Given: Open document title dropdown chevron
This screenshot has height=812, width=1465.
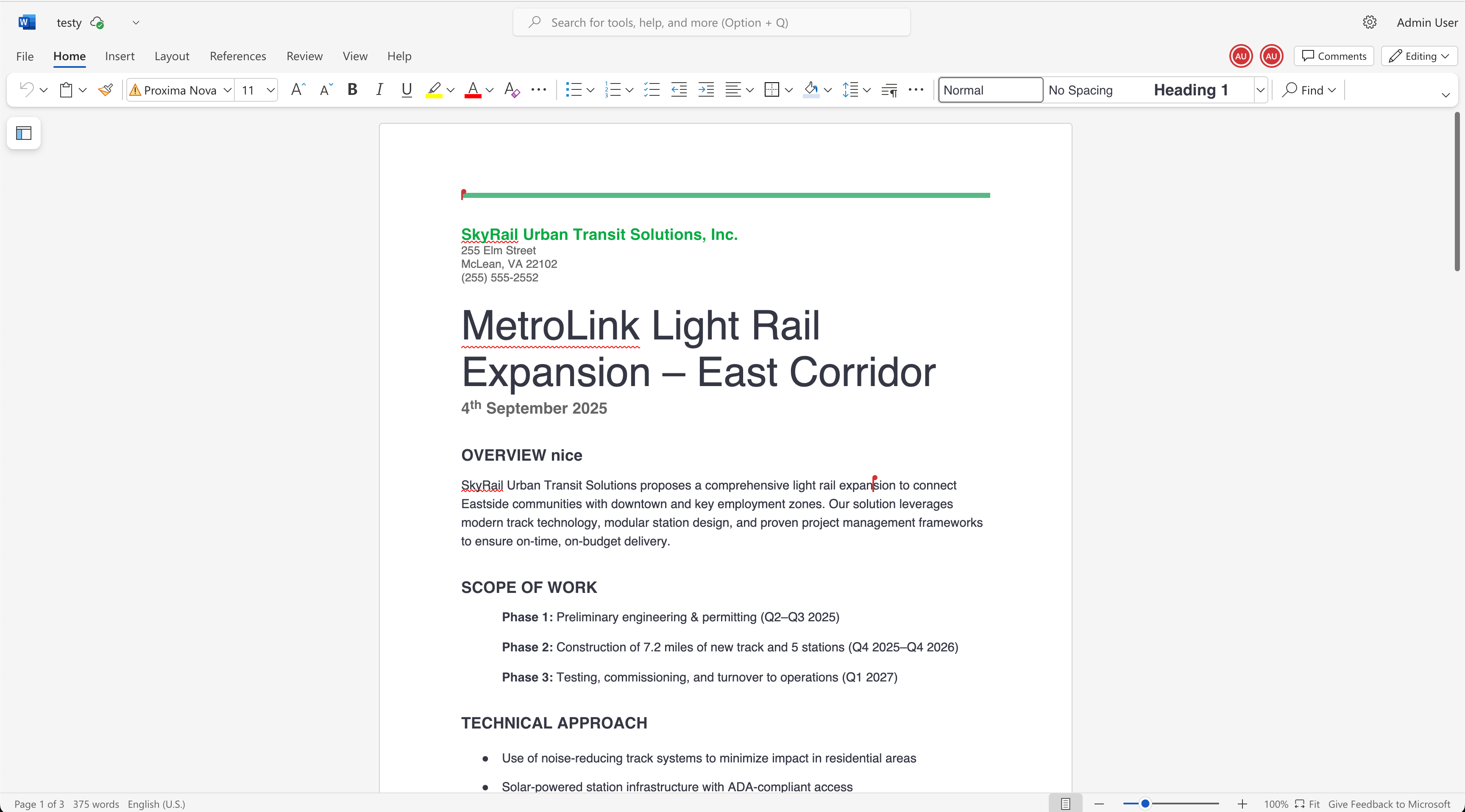Looking at the screenshot, I should pos(135,23).
